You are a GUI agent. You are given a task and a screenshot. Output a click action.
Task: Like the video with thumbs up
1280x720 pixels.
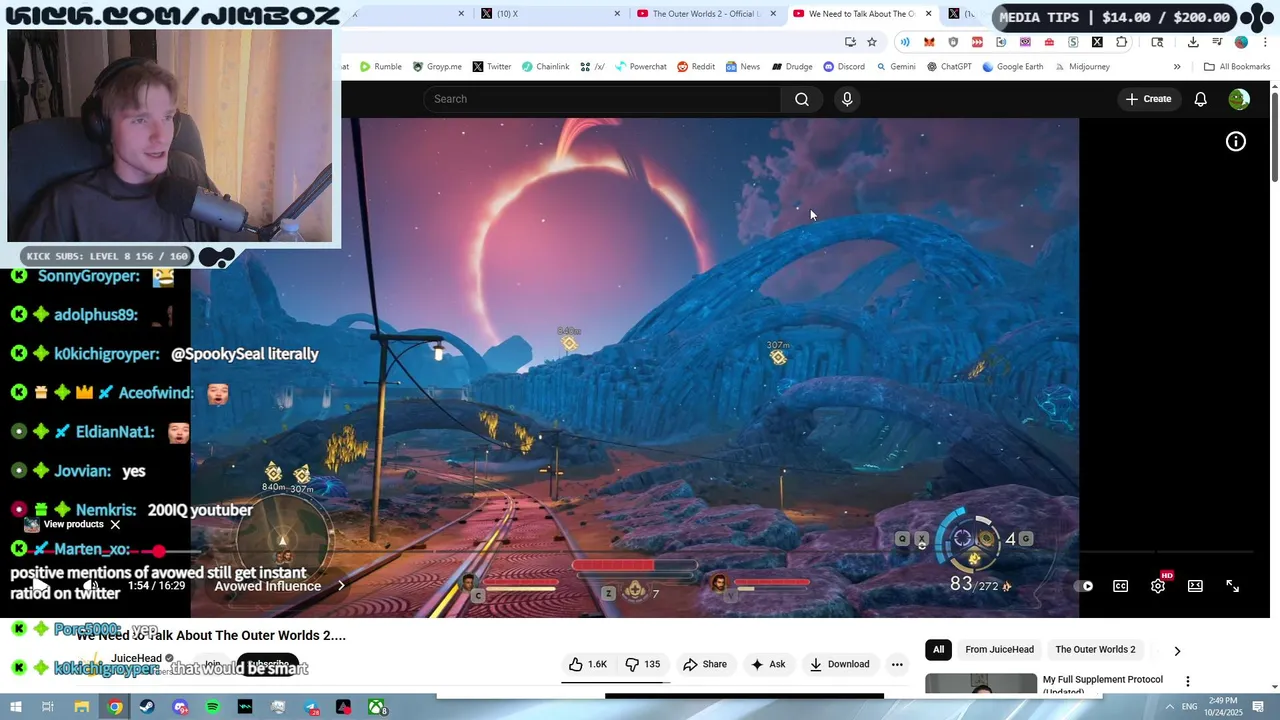[588, 664]
